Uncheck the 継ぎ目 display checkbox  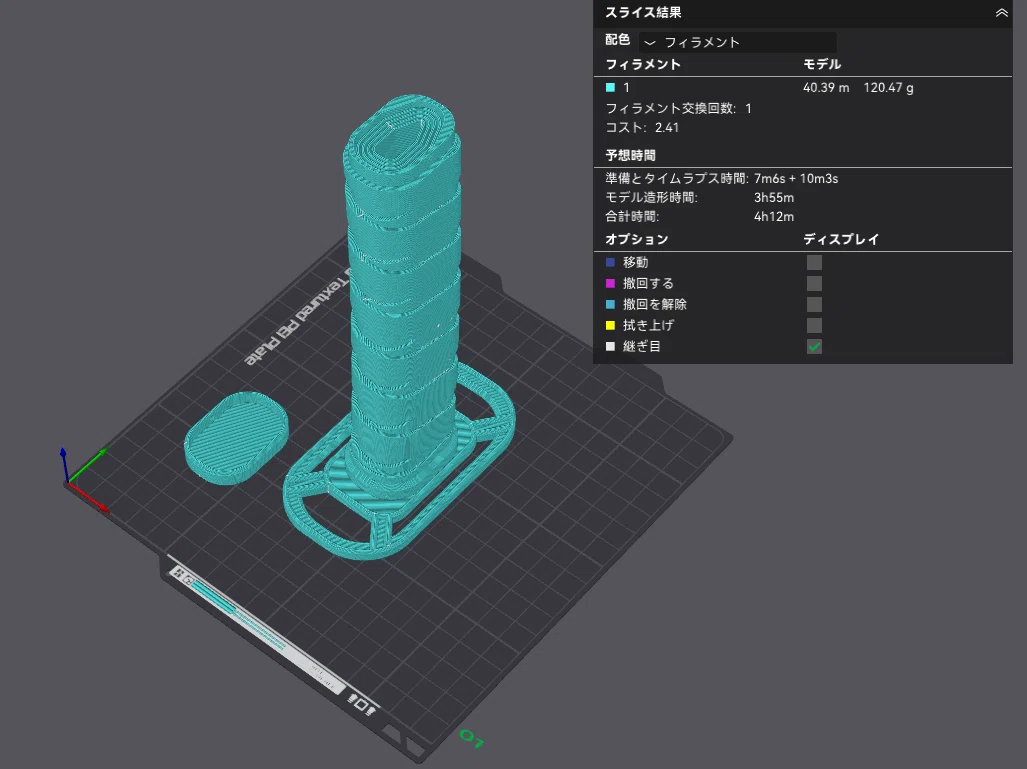point(814,347)
